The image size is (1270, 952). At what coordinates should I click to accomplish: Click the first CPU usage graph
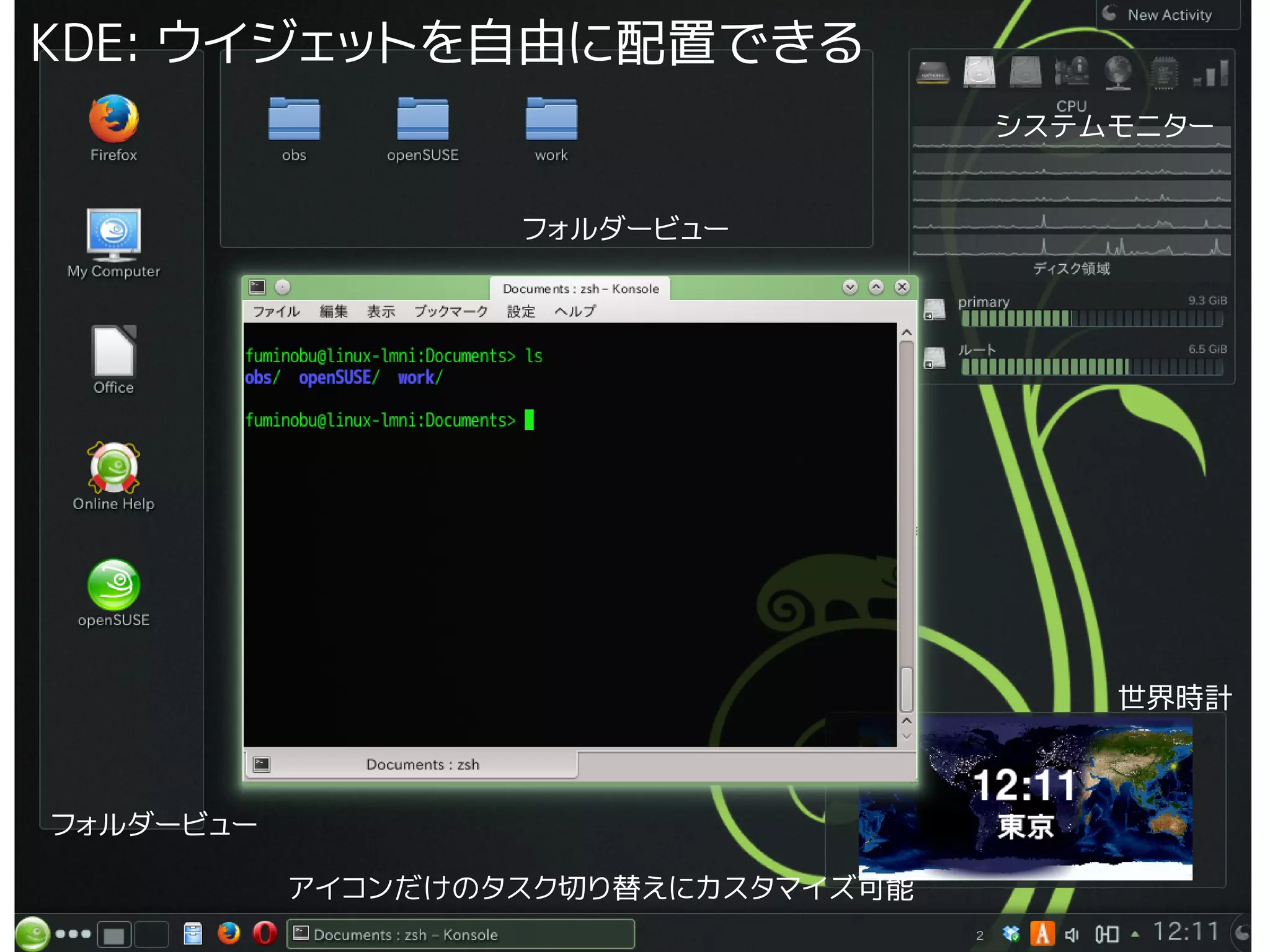click(x=1072, y=138)
